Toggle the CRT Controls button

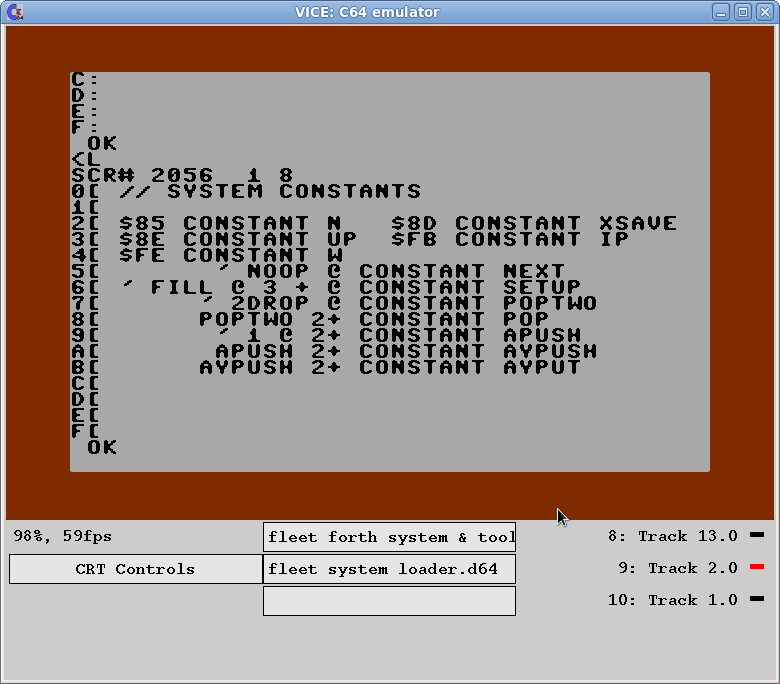tap(135, 569)
